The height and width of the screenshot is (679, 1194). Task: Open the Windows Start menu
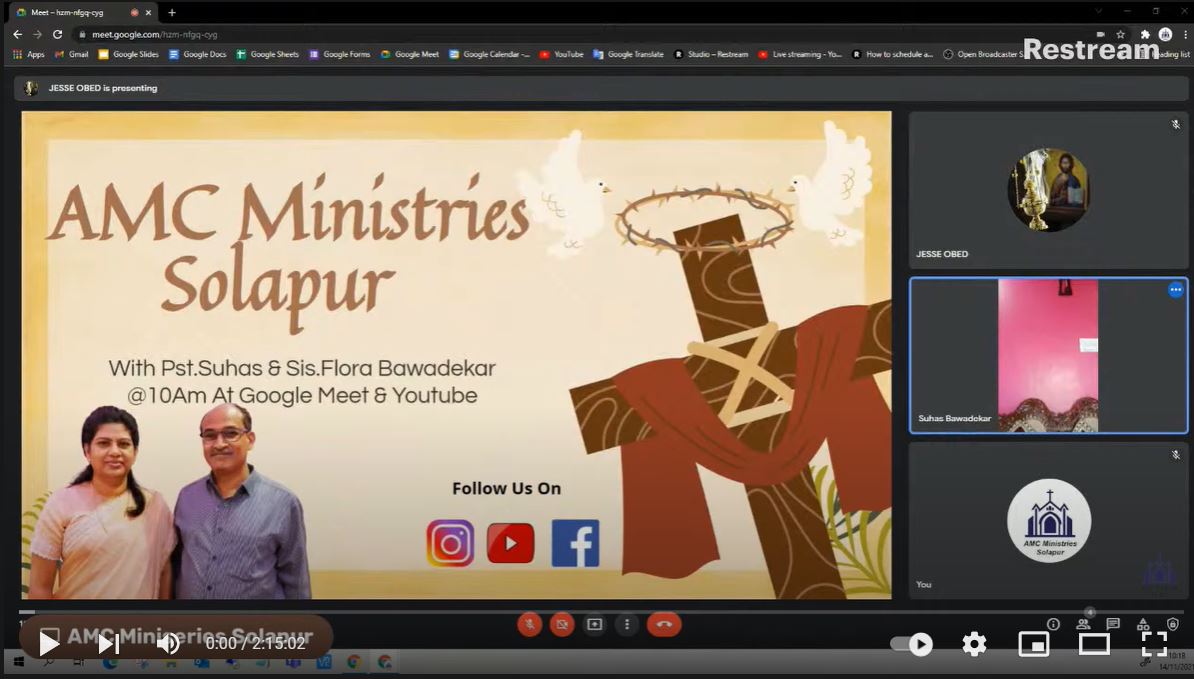click(18, 662)
